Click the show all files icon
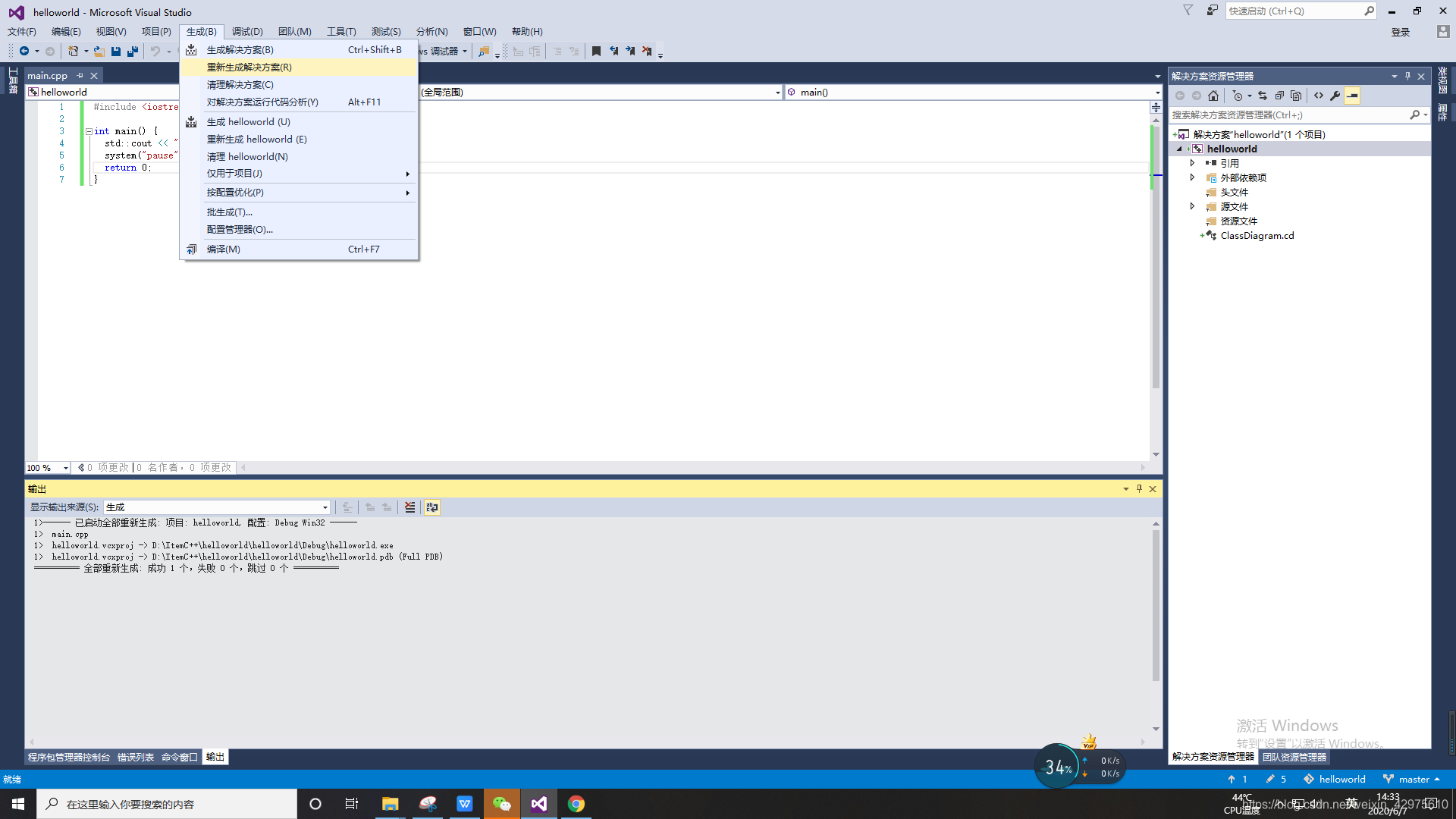This screenshot has width=1456, height=819. click(1296, 96)
